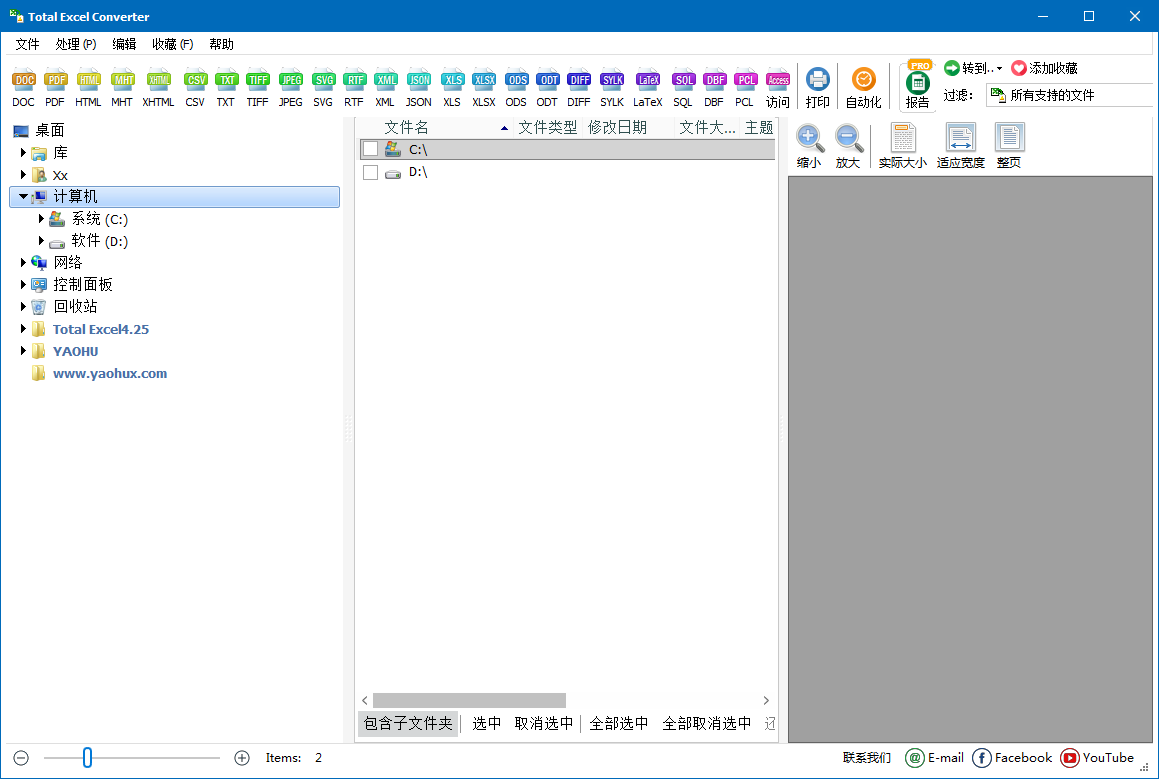This screenshot has height=779, width=1159.
Task: Open the 文件 menu
Action: pyautogui.click(x=27, y=44)
